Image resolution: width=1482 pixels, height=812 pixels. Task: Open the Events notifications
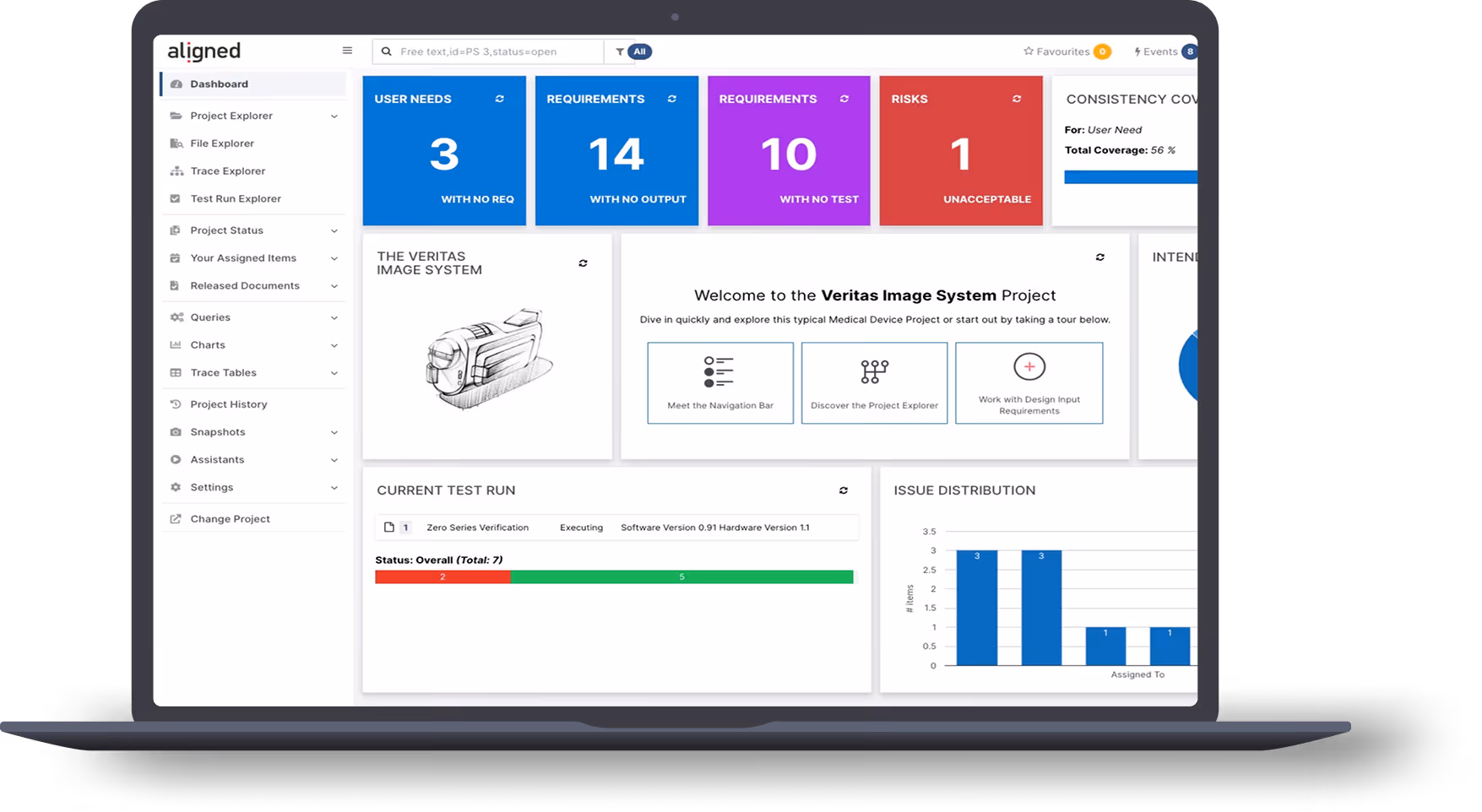pyautogui.click(x=1164, y=51)
